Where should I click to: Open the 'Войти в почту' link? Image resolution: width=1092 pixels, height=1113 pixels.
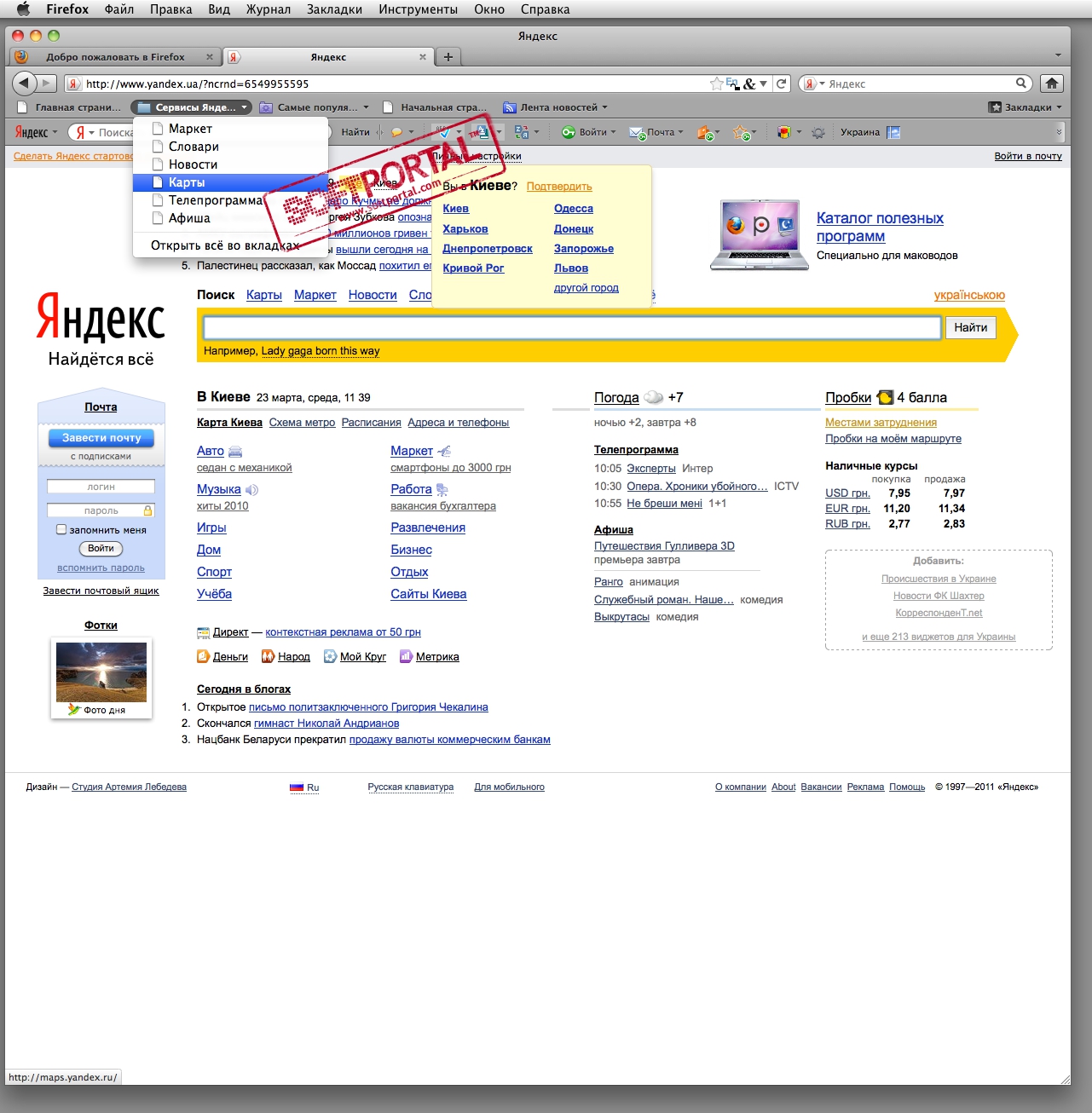pyautogui.click(x=1028, y=156)
